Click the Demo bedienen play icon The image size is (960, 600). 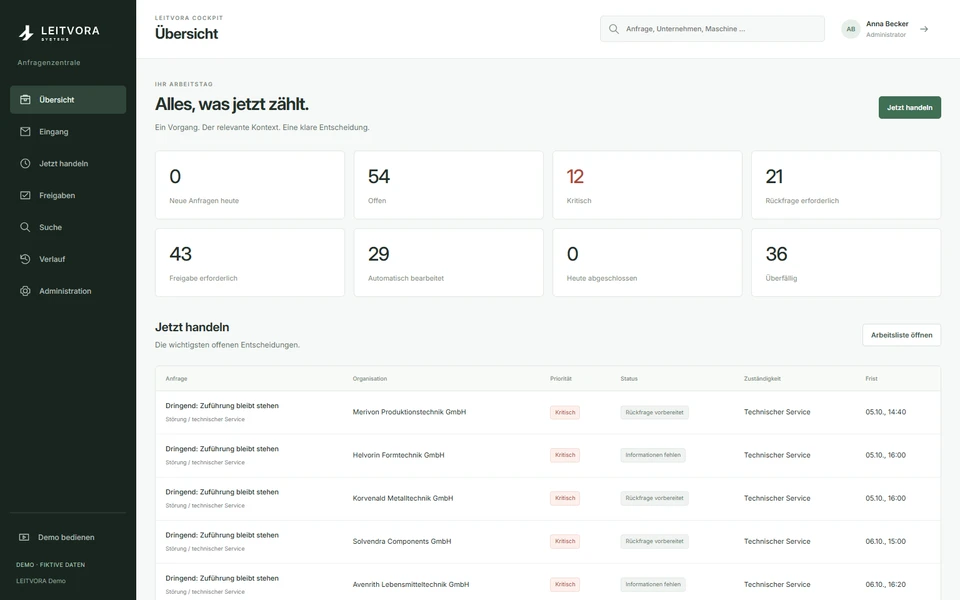[x=24, y=537]
